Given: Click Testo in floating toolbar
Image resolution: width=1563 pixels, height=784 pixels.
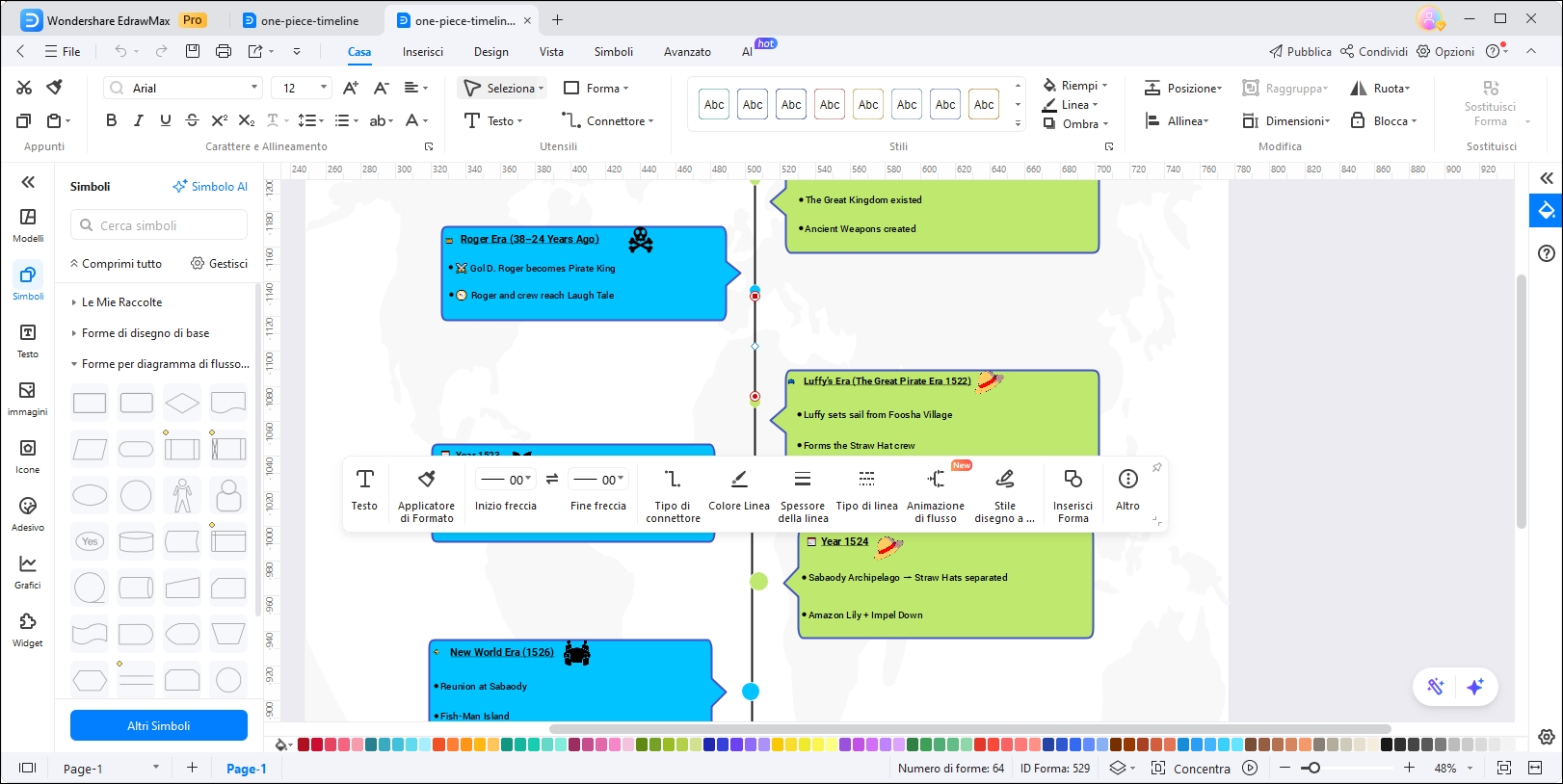Looking at the screenshot, I should pyautogui.click(x=364, y=489).
